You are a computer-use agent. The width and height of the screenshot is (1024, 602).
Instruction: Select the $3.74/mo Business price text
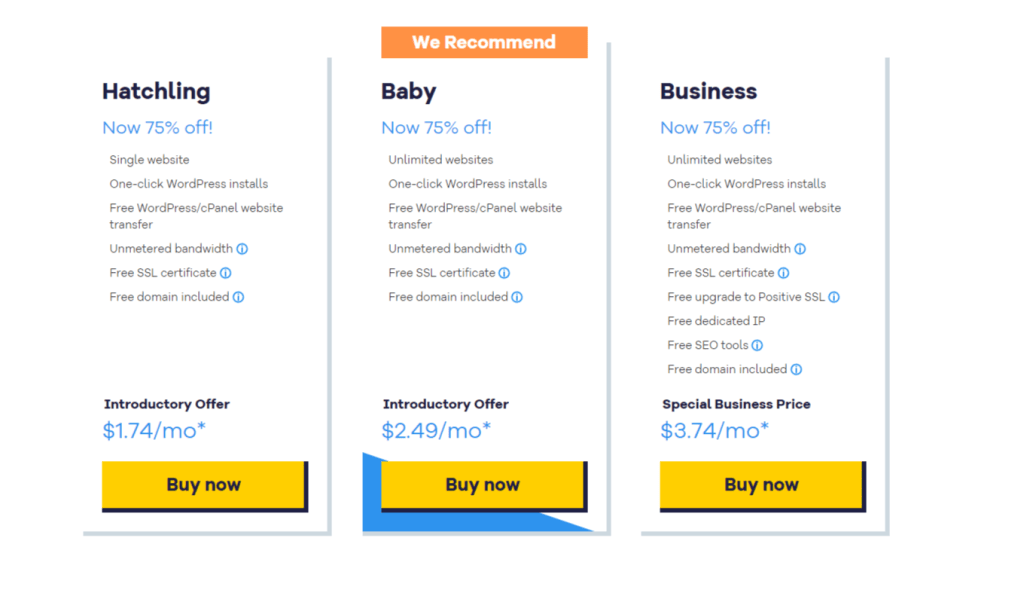pyautogui.click(x=714, y=430)
